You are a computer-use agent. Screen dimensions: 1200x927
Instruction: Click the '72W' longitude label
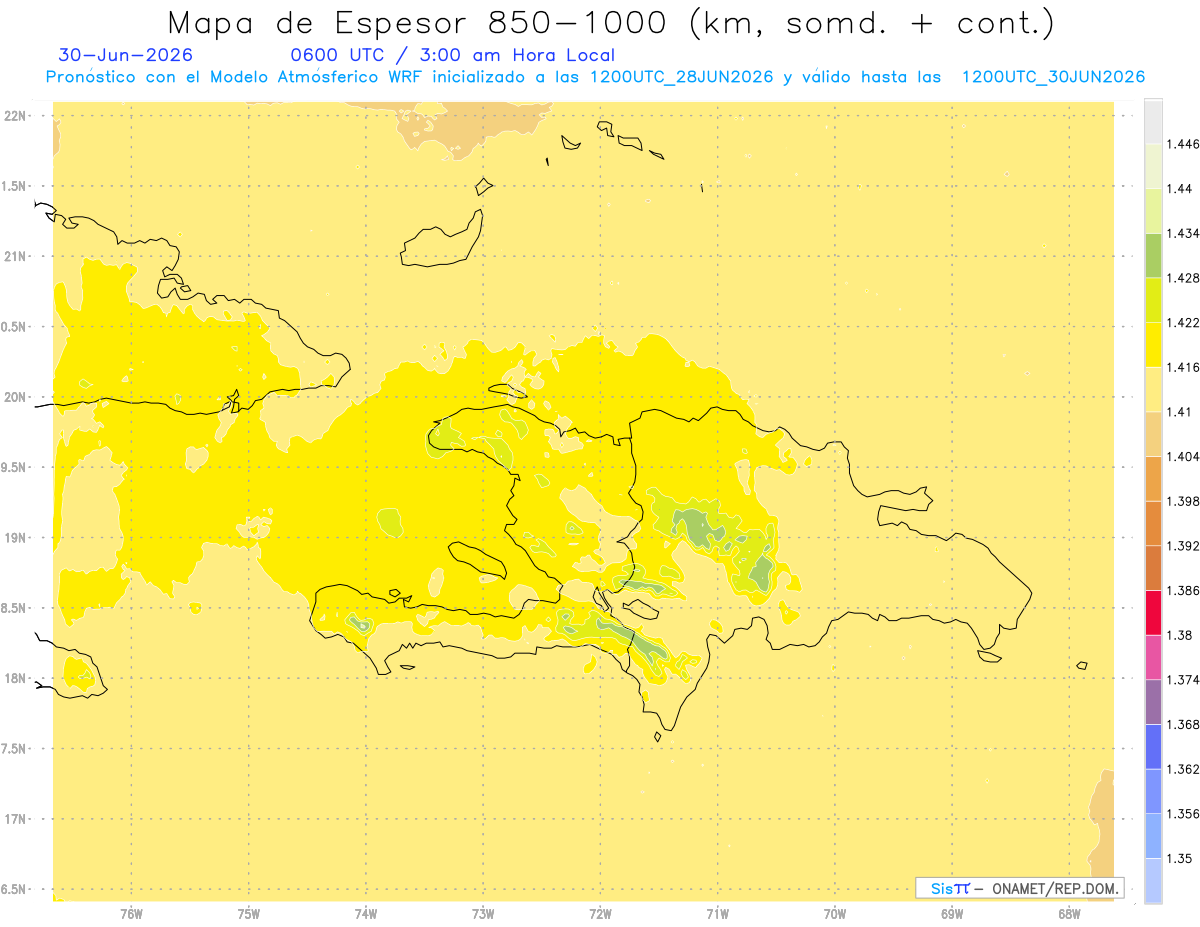click(x=601, y=914)
